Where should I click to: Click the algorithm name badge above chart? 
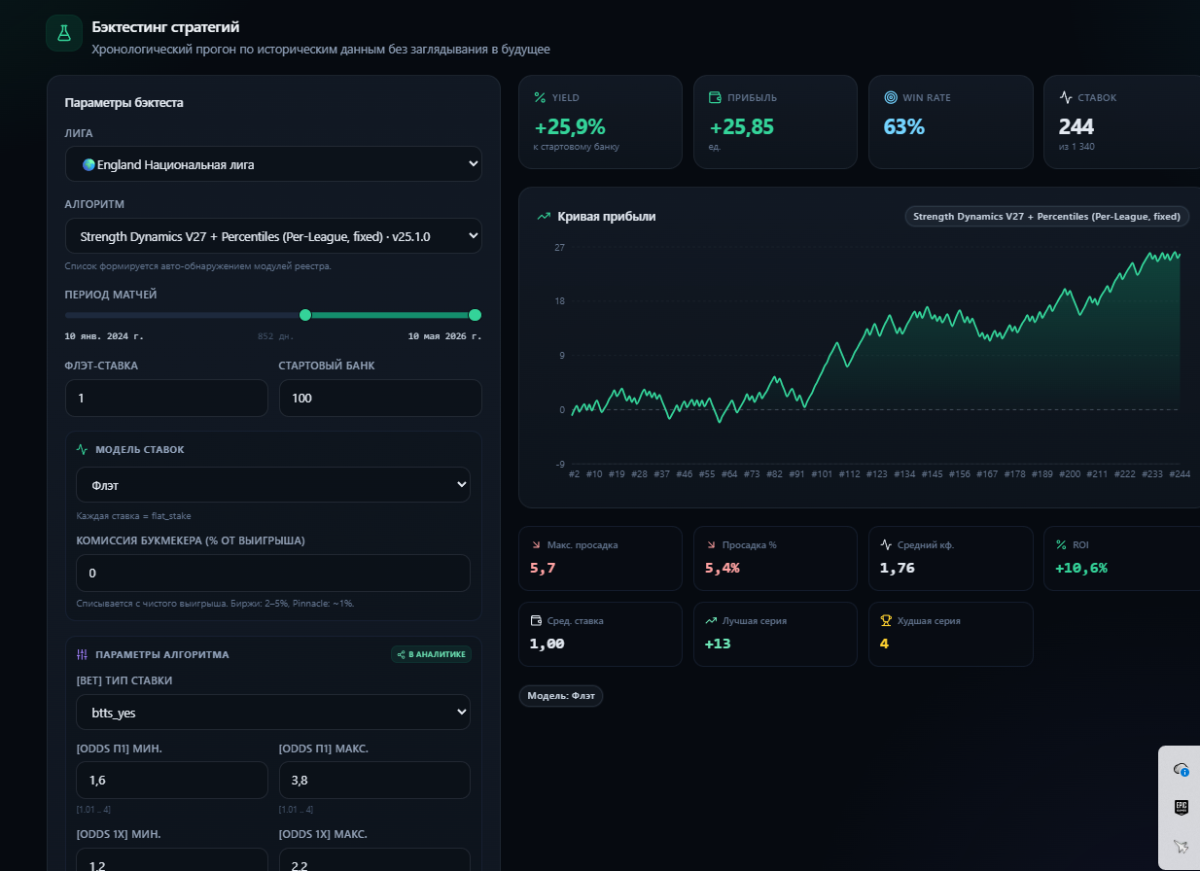coord(1047,216)
